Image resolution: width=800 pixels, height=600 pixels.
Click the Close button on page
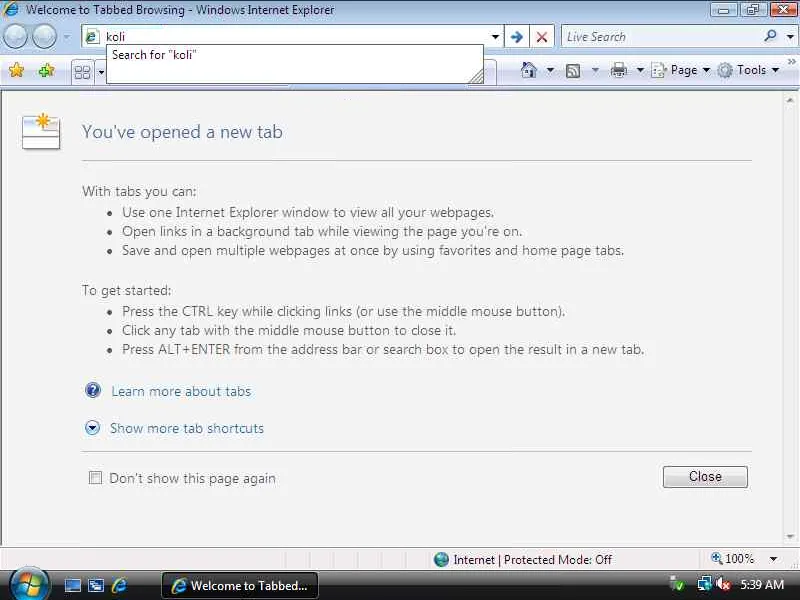[705, 477]
